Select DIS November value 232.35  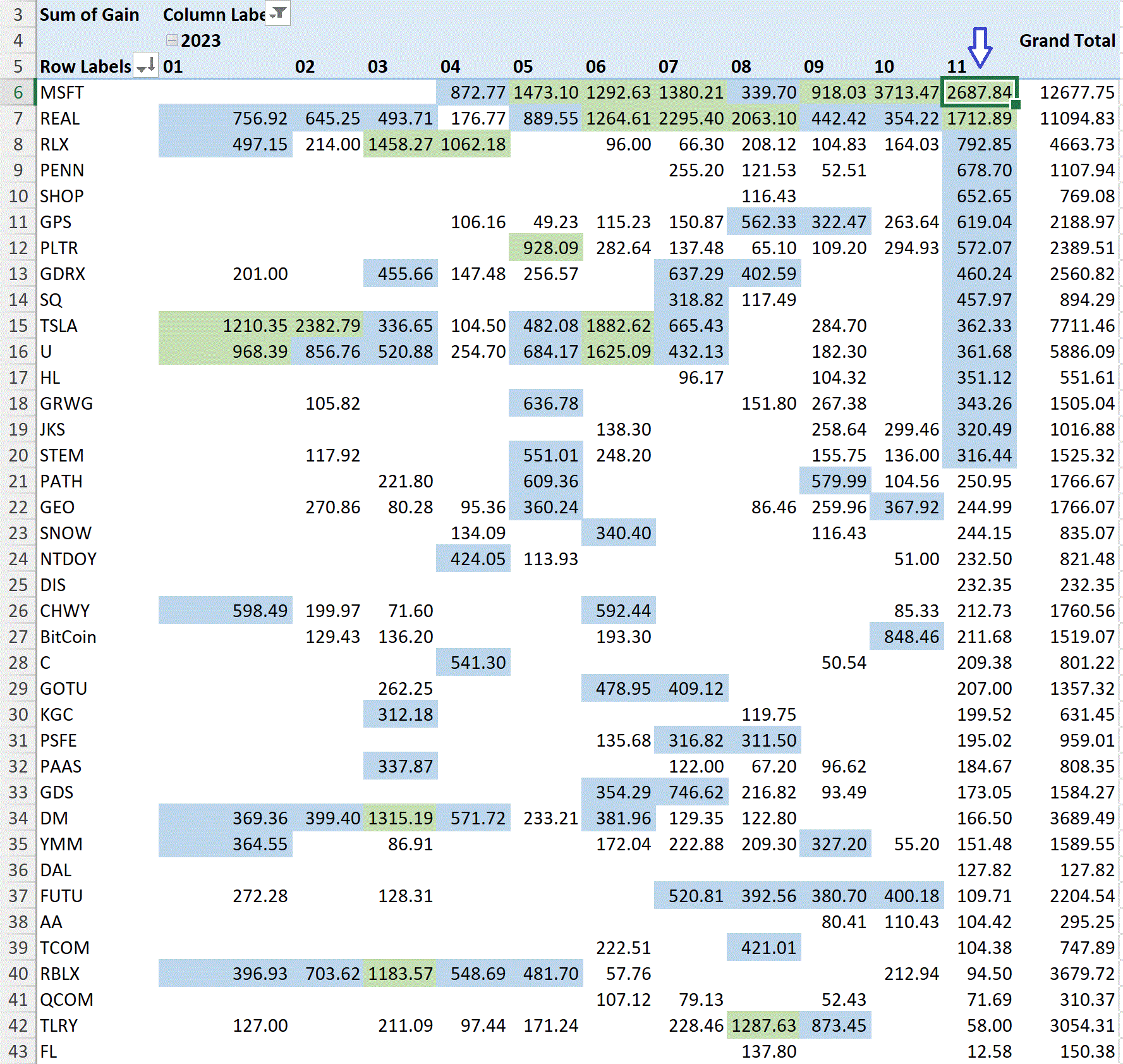pyautogui.click(x=984, y=585)
